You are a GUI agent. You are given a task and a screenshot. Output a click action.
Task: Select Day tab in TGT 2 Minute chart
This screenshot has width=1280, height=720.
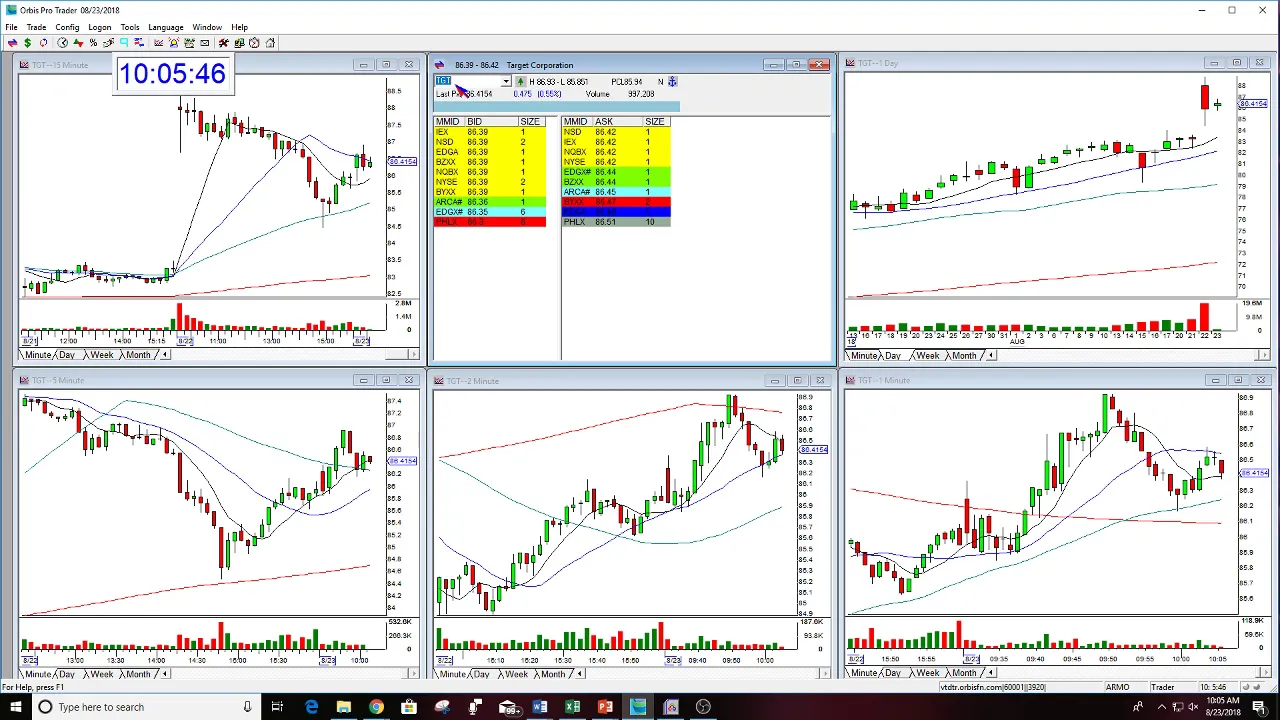click(482, 674)
